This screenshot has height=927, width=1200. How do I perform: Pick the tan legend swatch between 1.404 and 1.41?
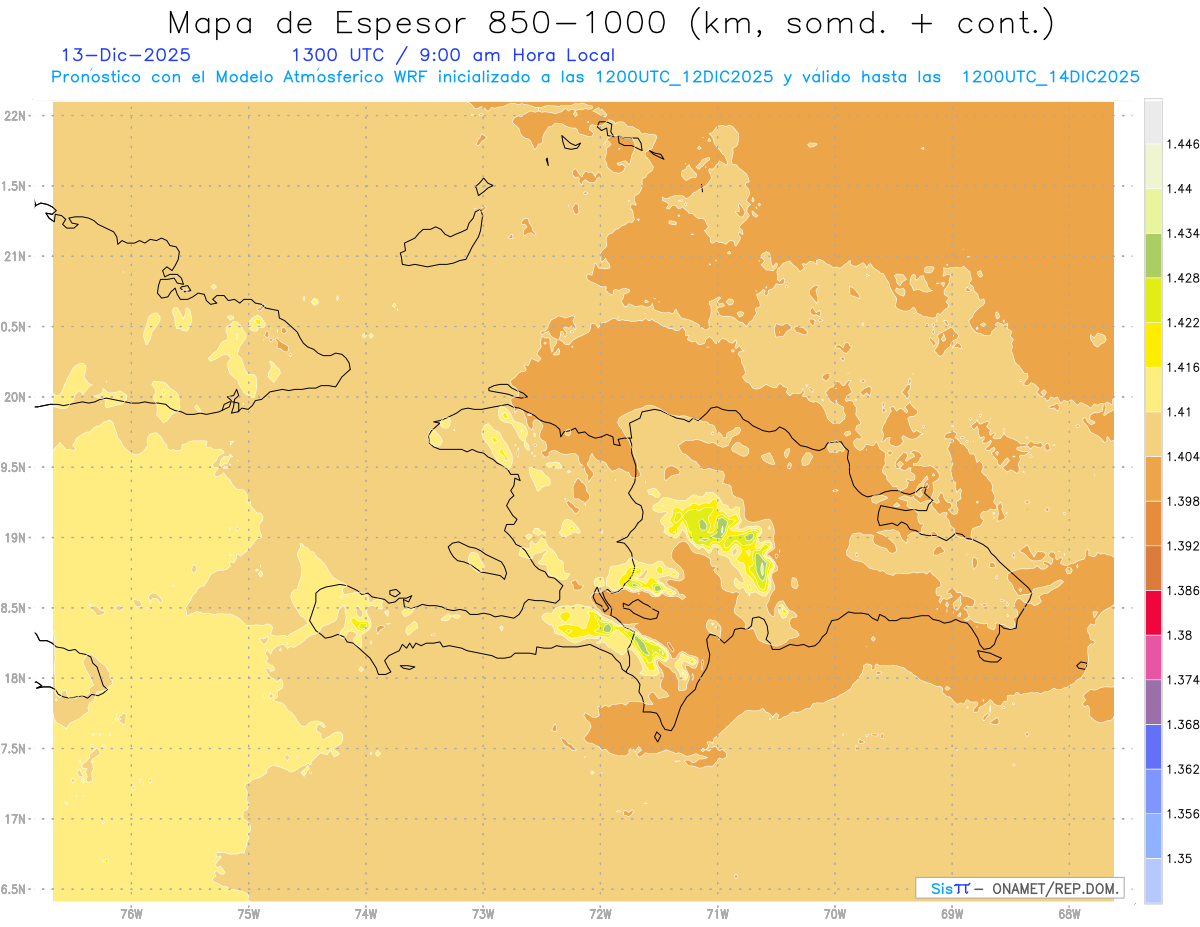coord(1153,434)
